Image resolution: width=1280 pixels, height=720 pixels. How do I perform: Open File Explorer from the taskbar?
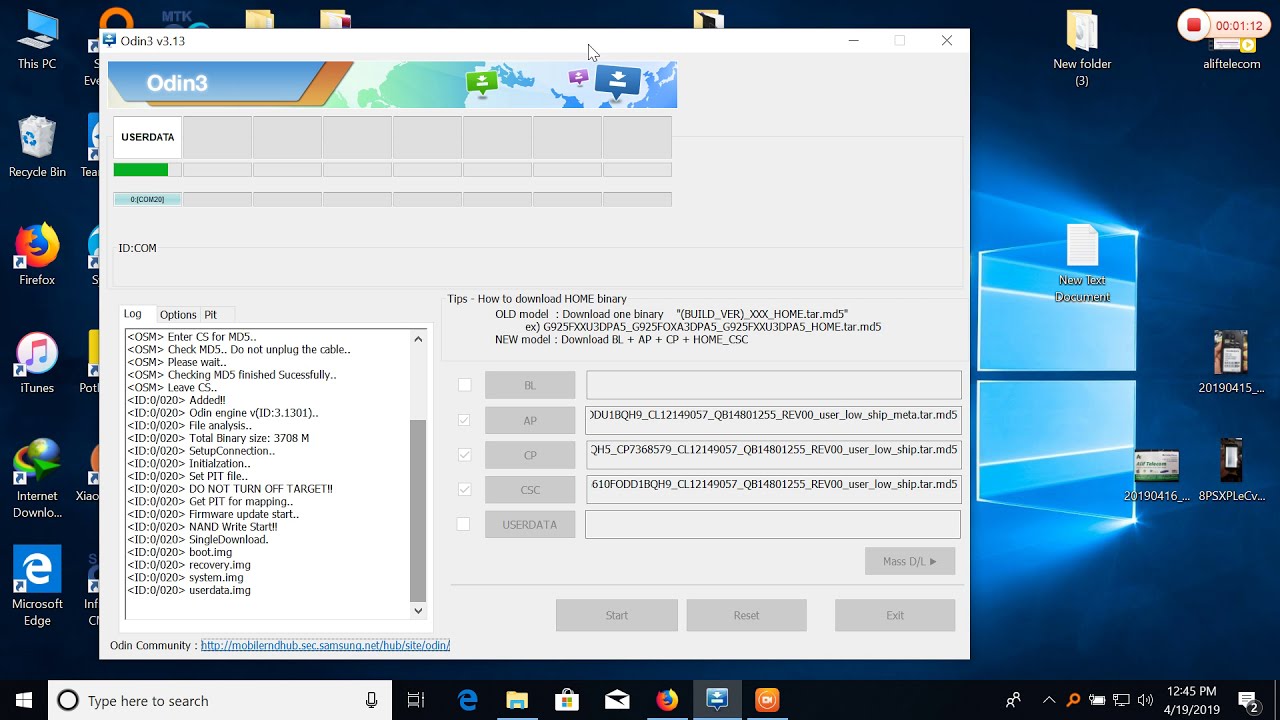[x=517, y=700]
